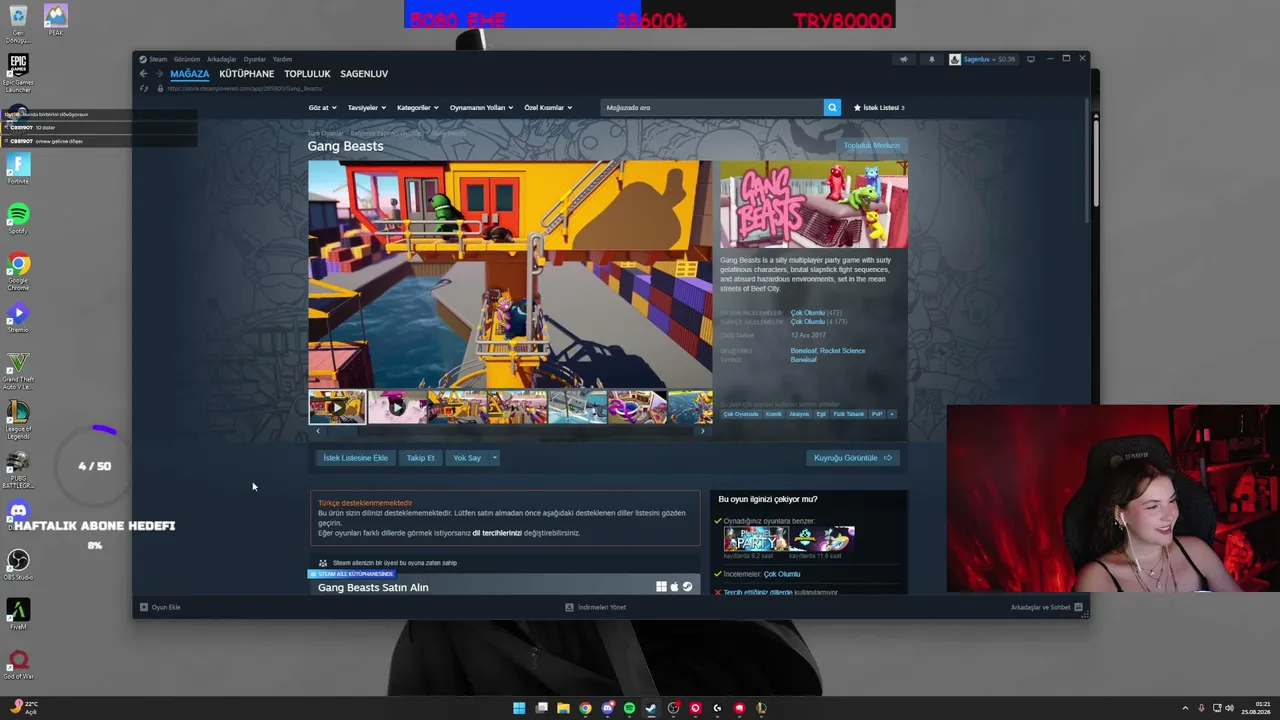The image size is (1280, 720).
Task: Expand the Özel Kısımlar dropdown
Action: (x=548, y=107)
